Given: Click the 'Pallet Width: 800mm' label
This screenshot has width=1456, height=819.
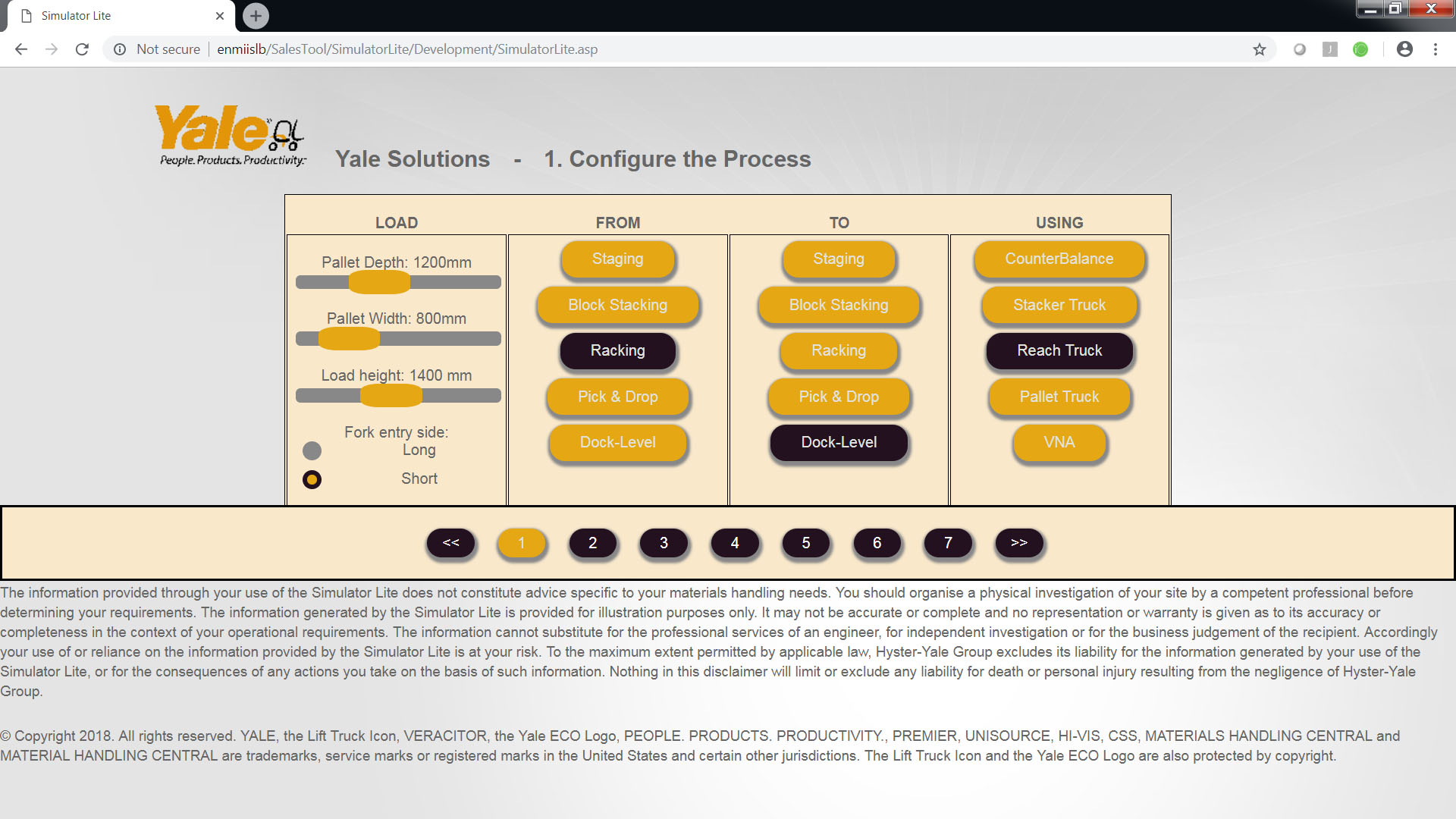Looking at the screenshot, I should pos(397,318).
